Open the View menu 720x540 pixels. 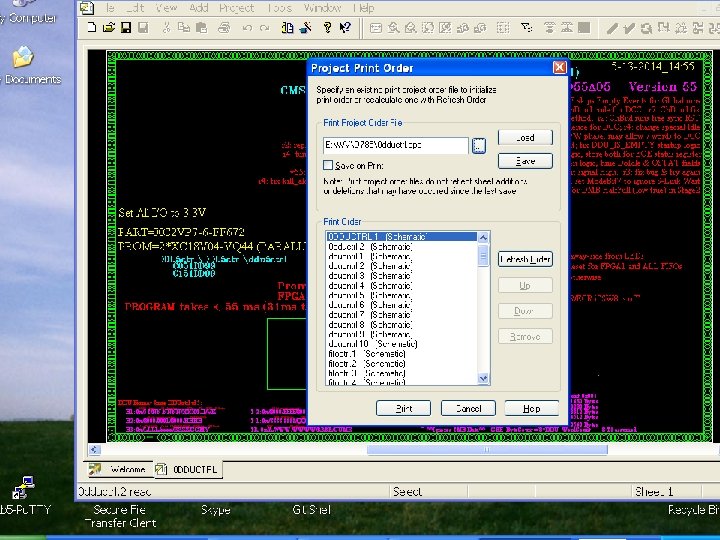click(x=166, y=8)
